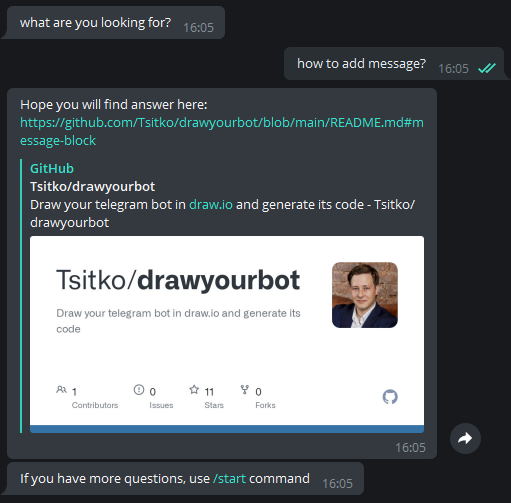Open the github.com README.md message-block link
511x503 pixels.
coord(222,132)
